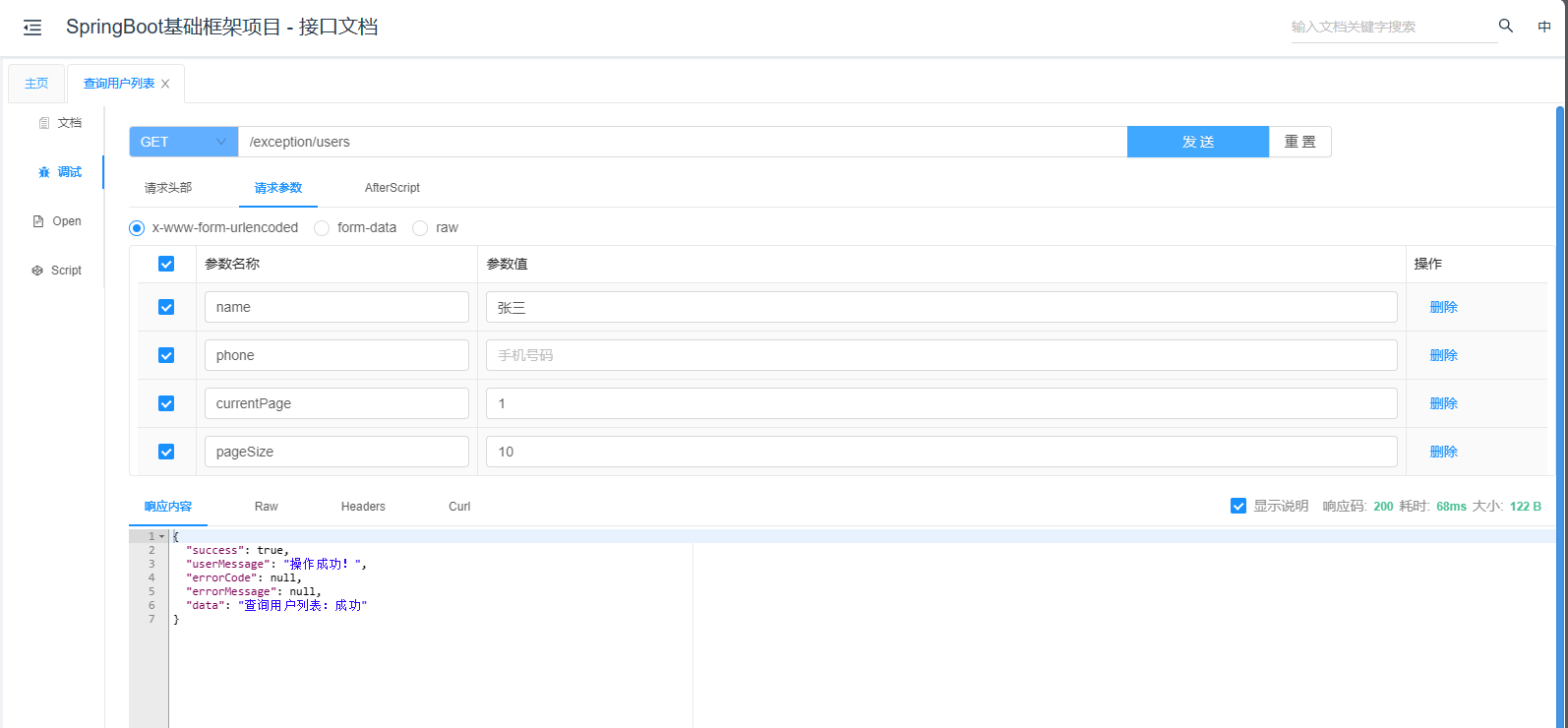Edit the phone parameter name field
The height and width of the screenshot is (728, 1568).
click(x=336, y=355)
